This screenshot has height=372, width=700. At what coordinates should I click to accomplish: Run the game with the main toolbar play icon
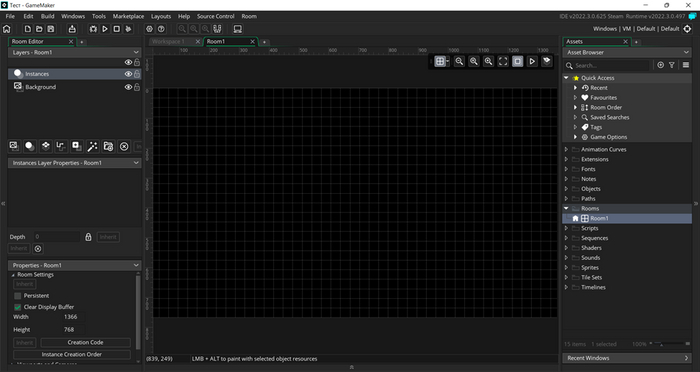point(105,29)
